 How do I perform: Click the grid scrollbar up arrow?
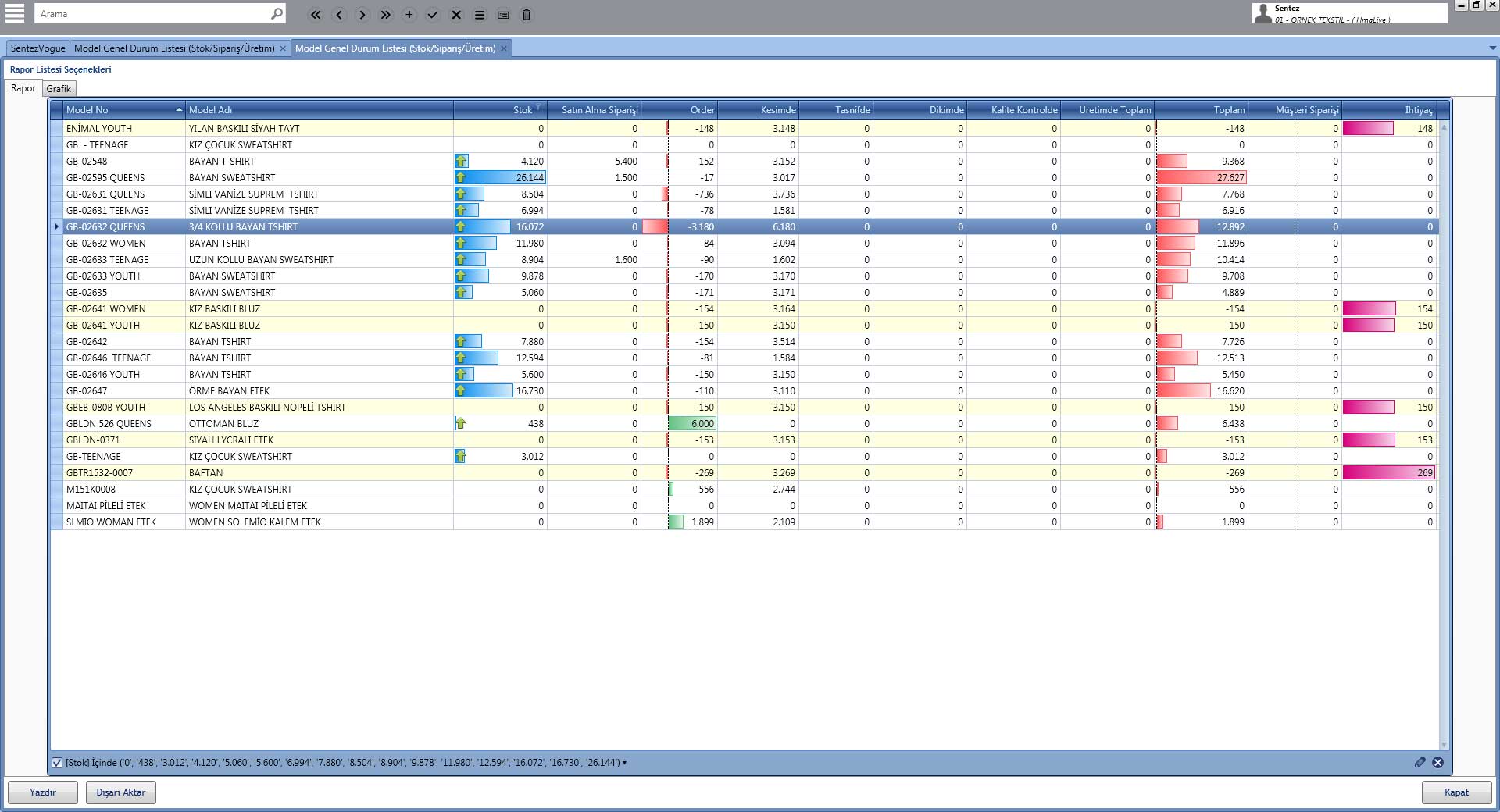click(1444, 126)
